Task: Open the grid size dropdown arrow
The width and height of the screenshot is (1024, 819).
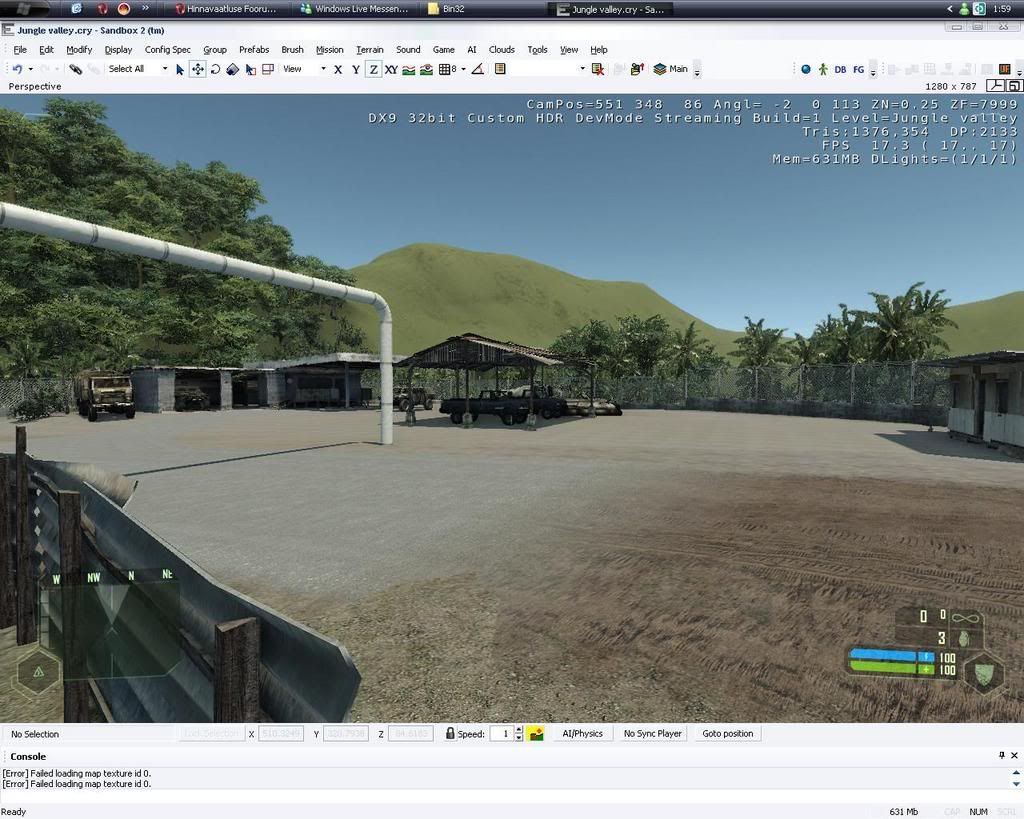Action: (463, 69)
